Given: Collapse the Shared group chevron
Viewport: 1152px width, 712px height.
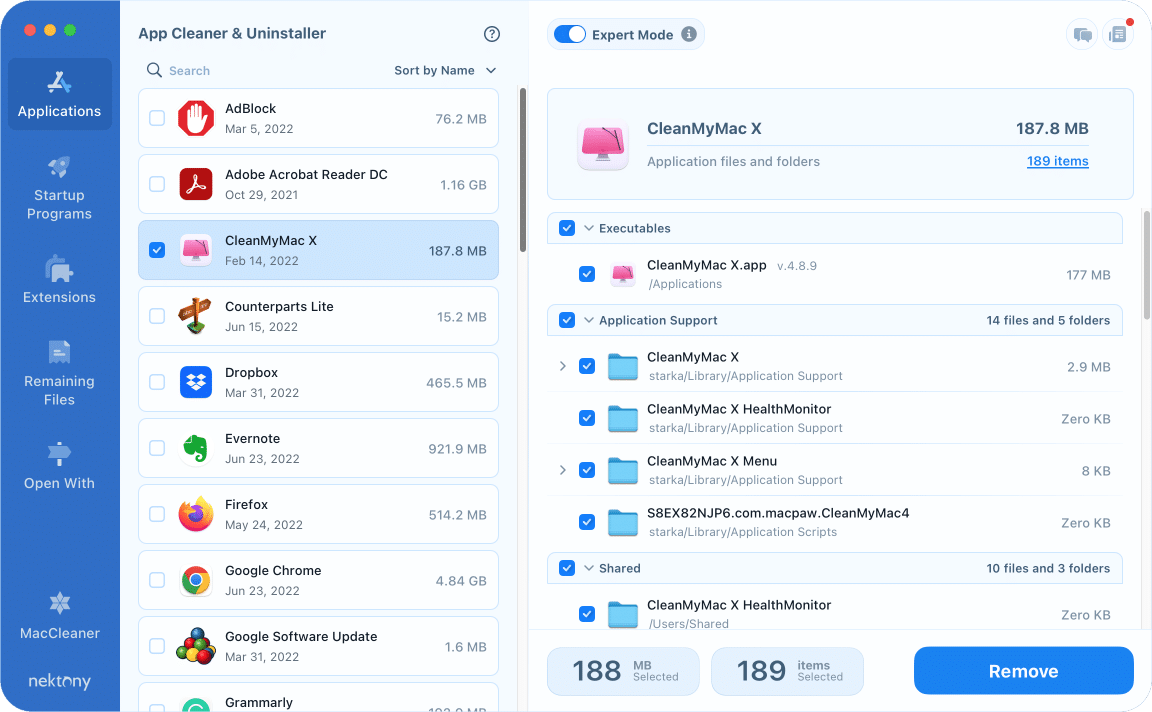Looking at the screenshot, I should 588,568.
